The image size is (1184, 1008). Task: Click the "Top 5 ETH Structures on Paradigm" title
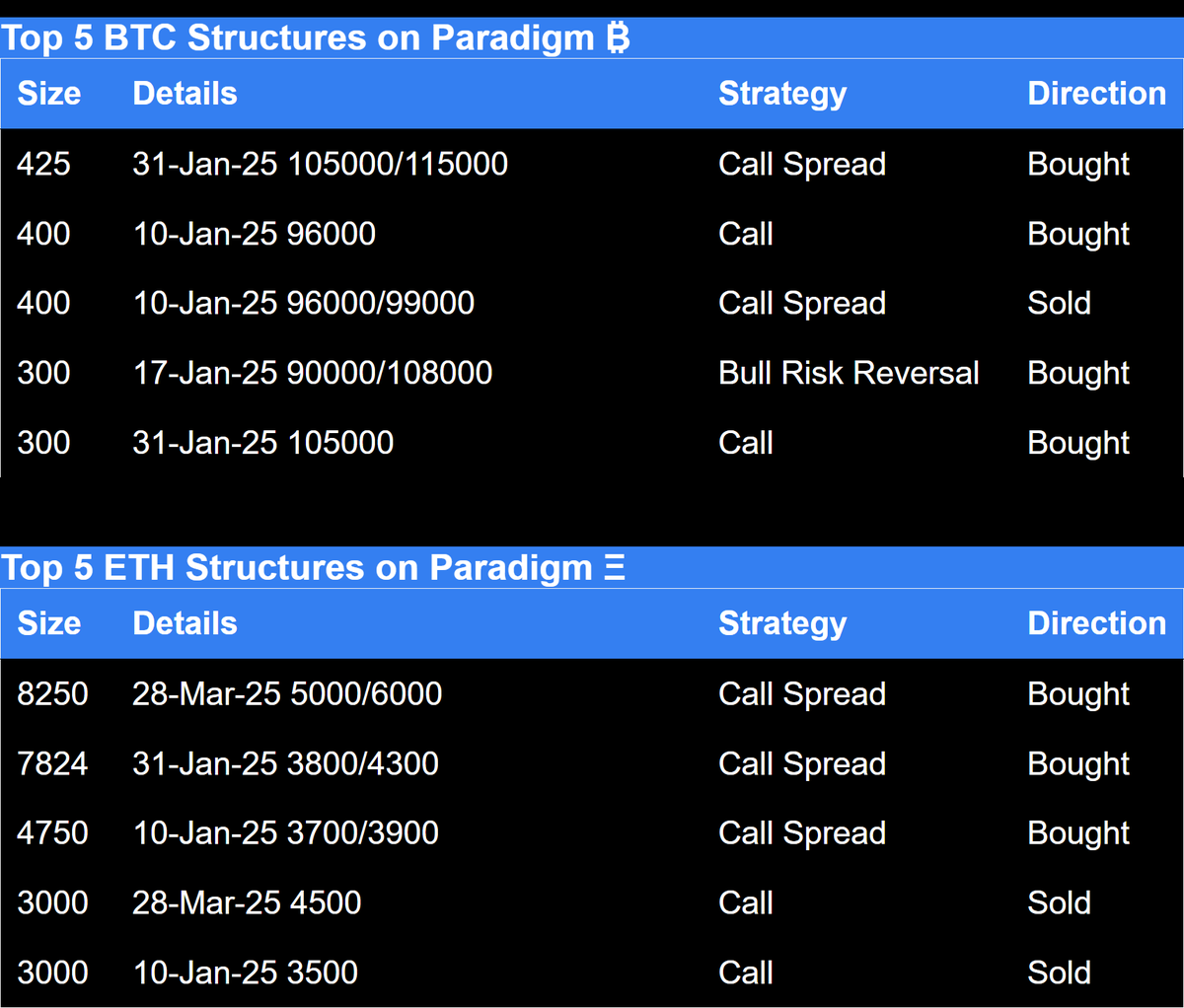[x=313, y=568]
